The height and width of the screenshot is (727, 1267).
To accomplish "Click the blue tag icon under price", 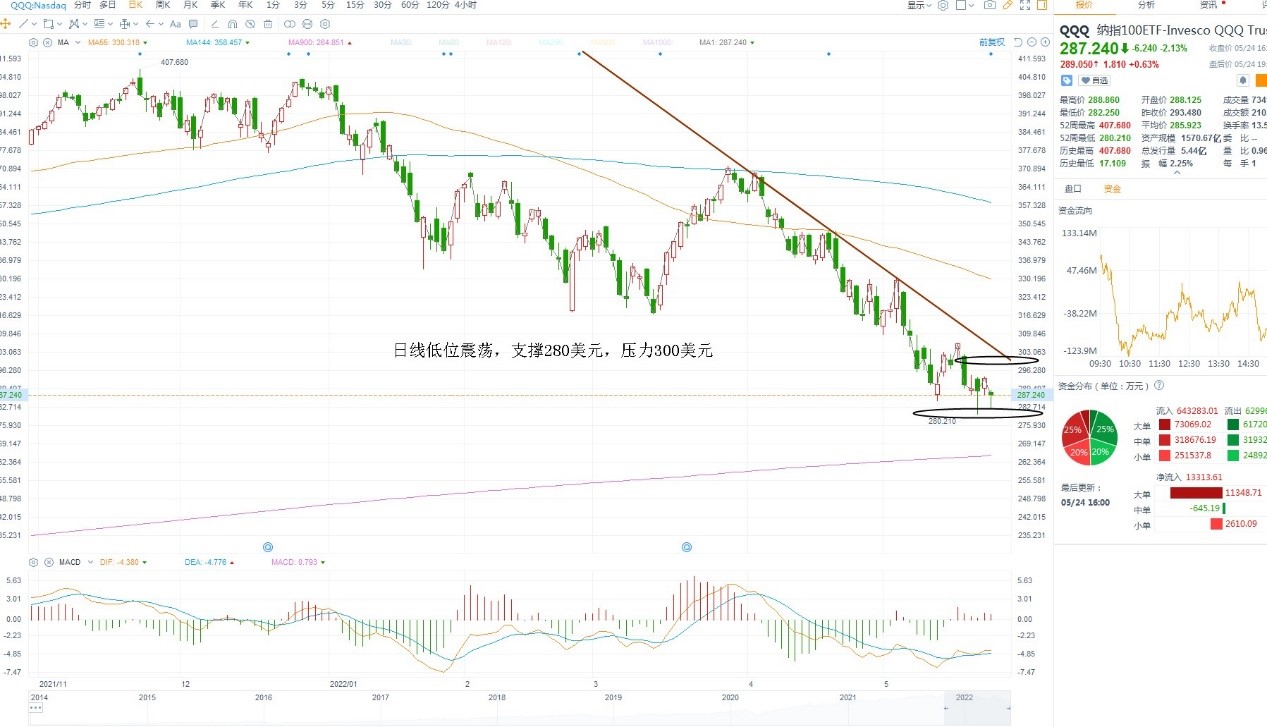I will point(1066,80).
